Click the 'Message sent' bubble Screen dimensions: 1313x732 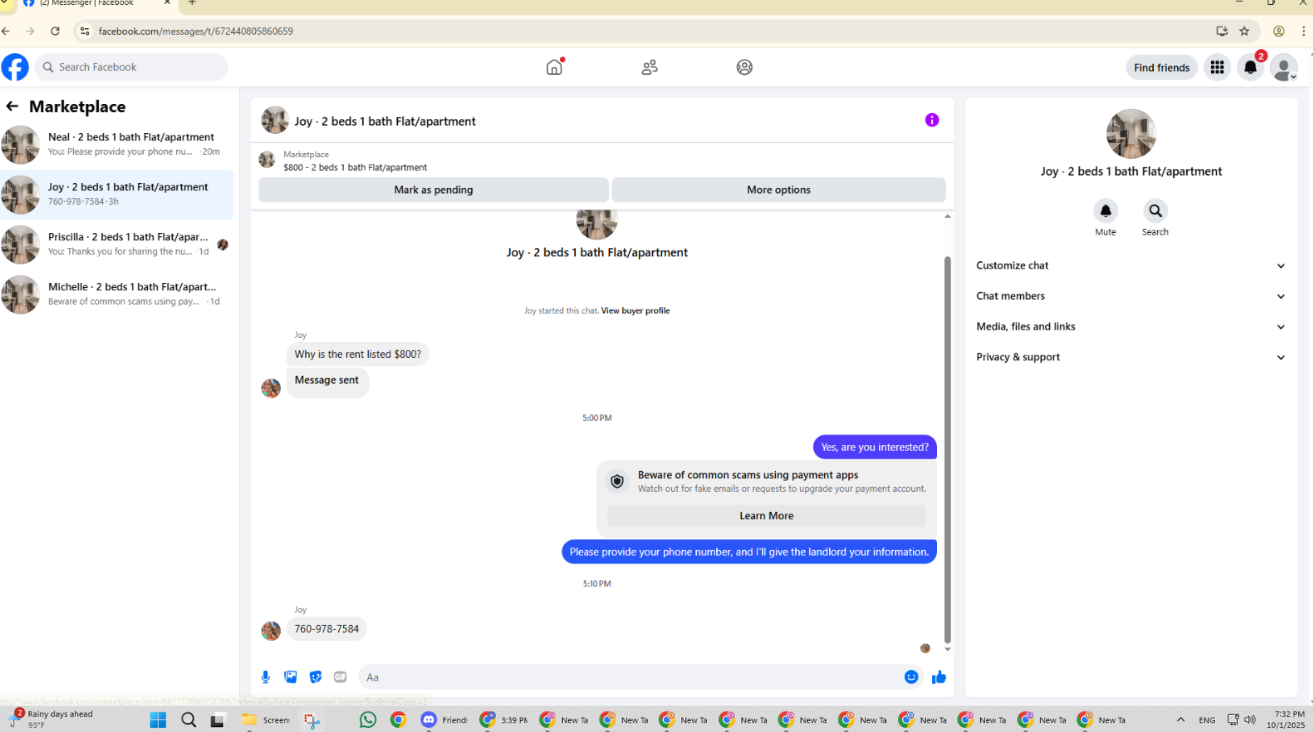pos(327,381)
